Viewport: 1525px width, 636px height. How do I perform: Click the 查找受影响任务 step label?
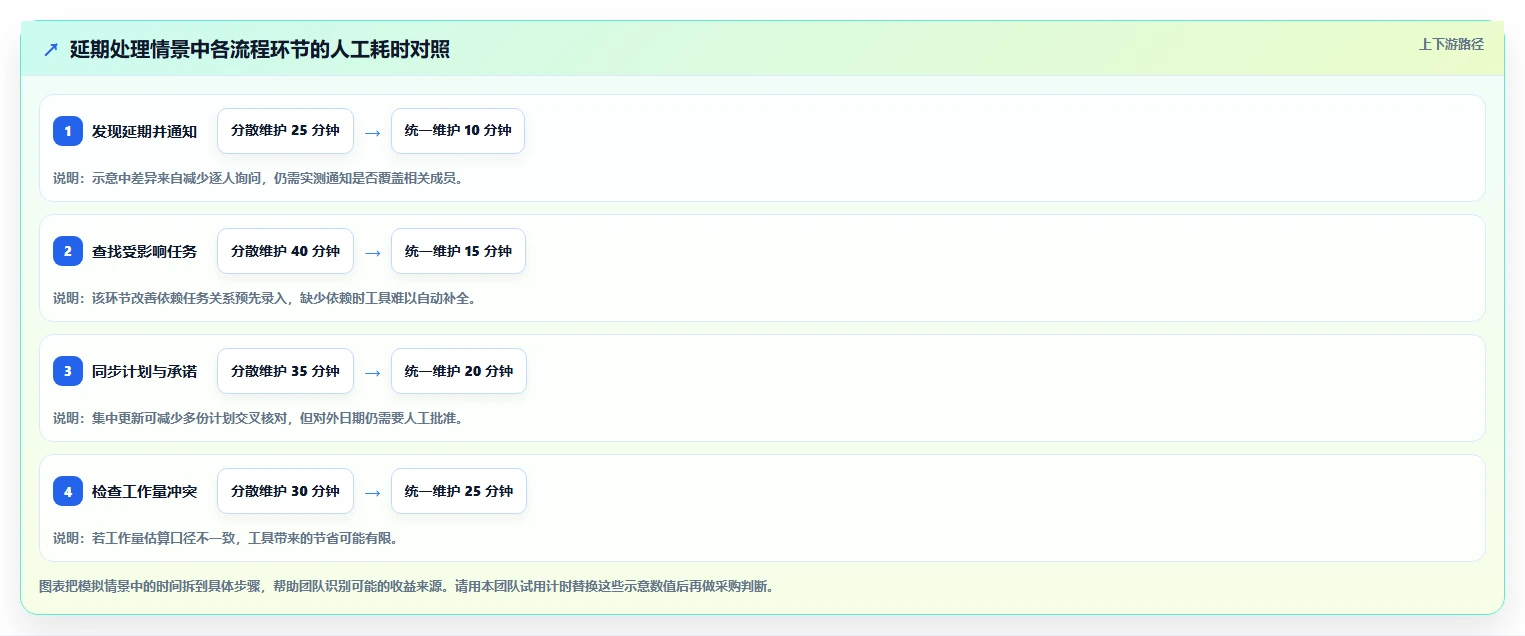tap(144, 251)
